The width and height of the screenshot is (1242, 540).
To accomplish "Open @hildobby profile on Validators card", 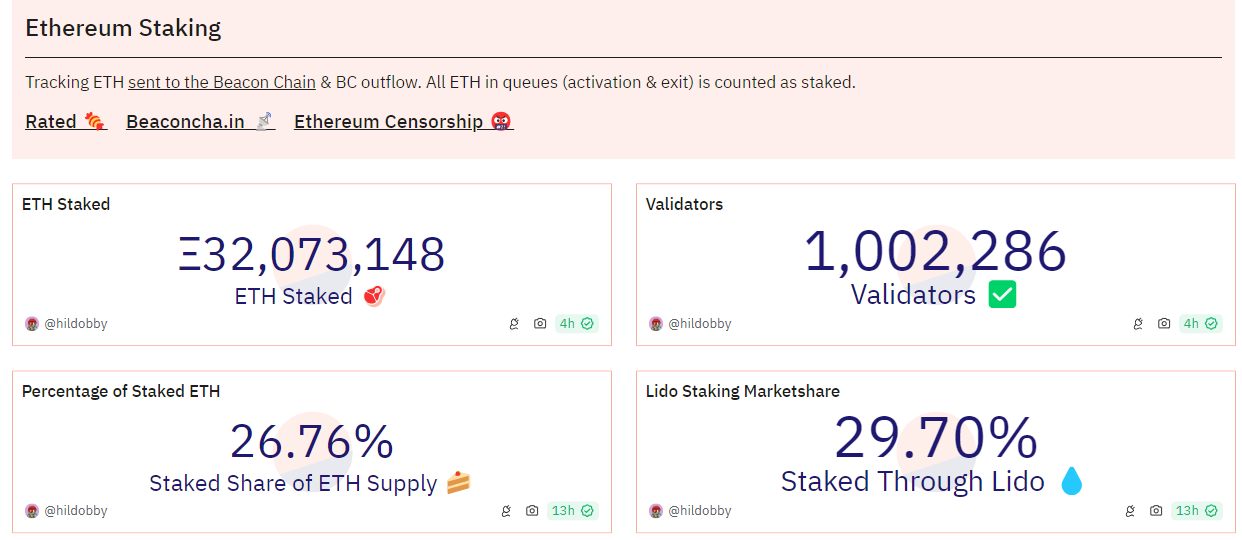I will tap(700, 324).
